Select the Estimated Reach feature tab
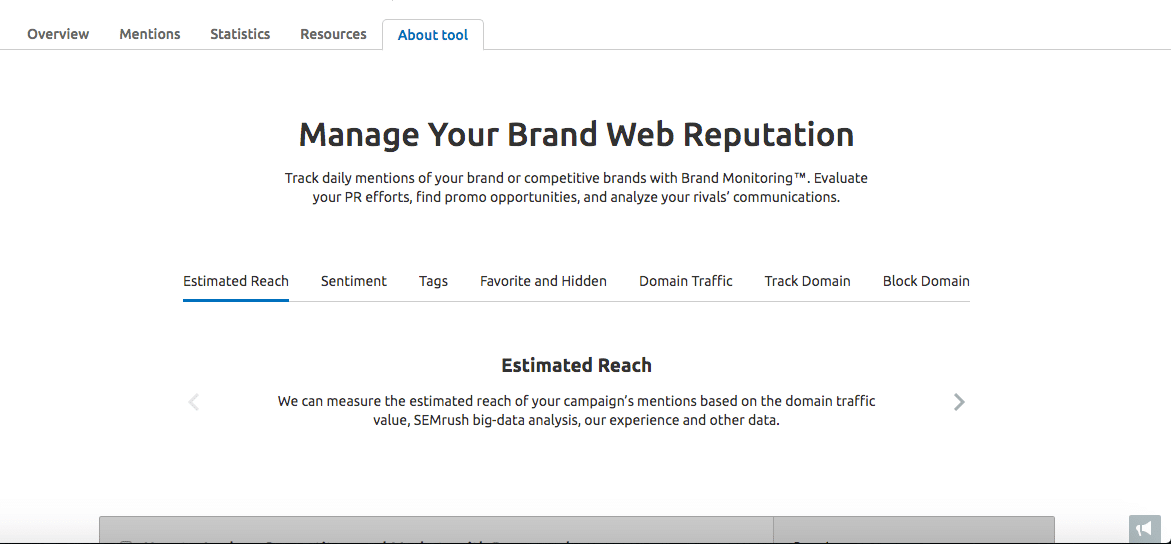 [x=236, y=281]
